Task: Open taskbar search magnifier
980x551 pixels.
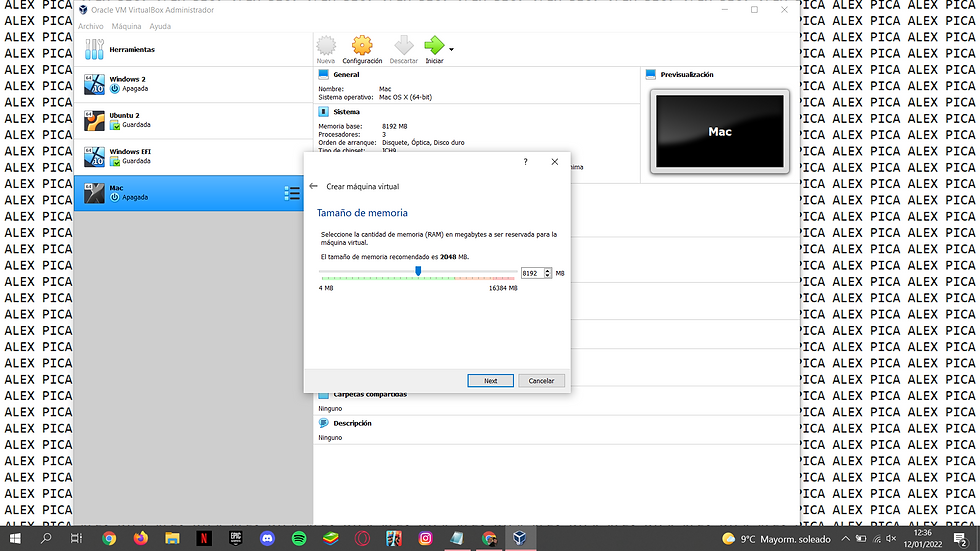Action: pos(46,539)
